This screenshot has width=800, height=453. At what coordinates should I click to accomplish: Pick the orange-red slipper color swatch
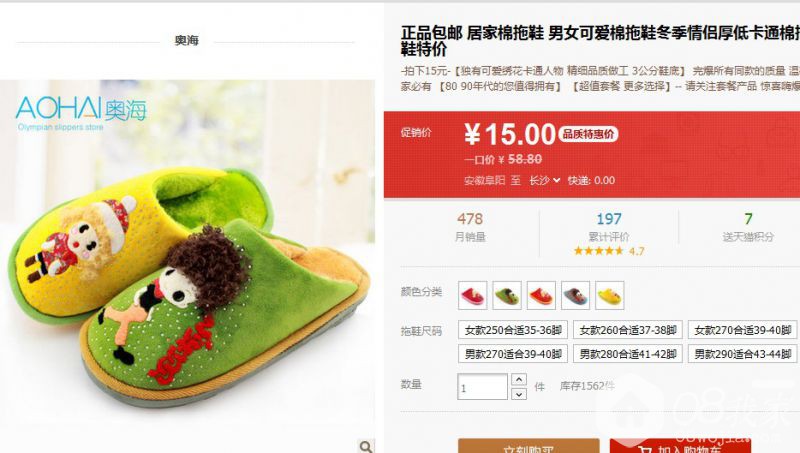[541, 295]
